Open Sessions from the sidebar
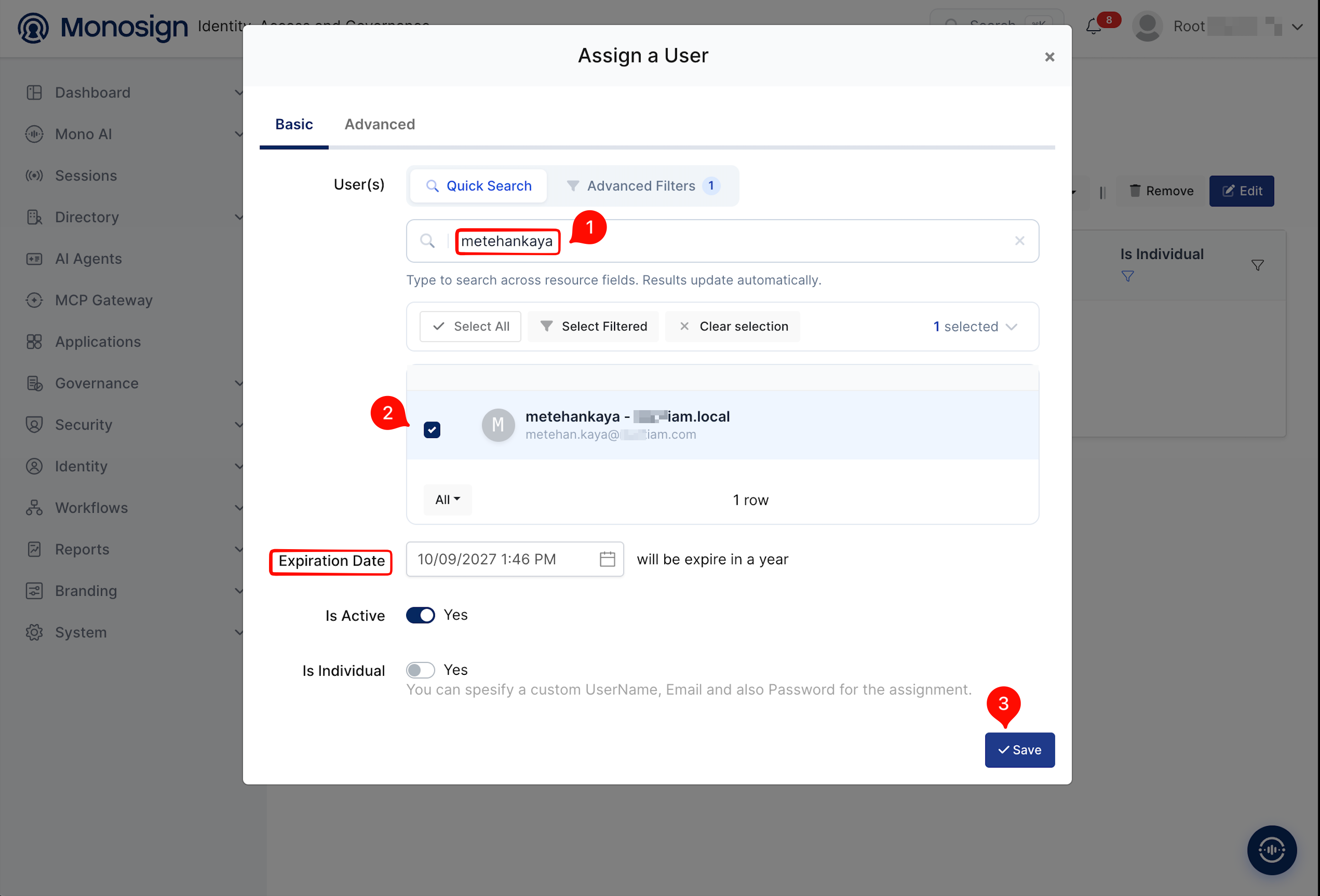This screenshot has height=896, width=1320. point(86,175)
